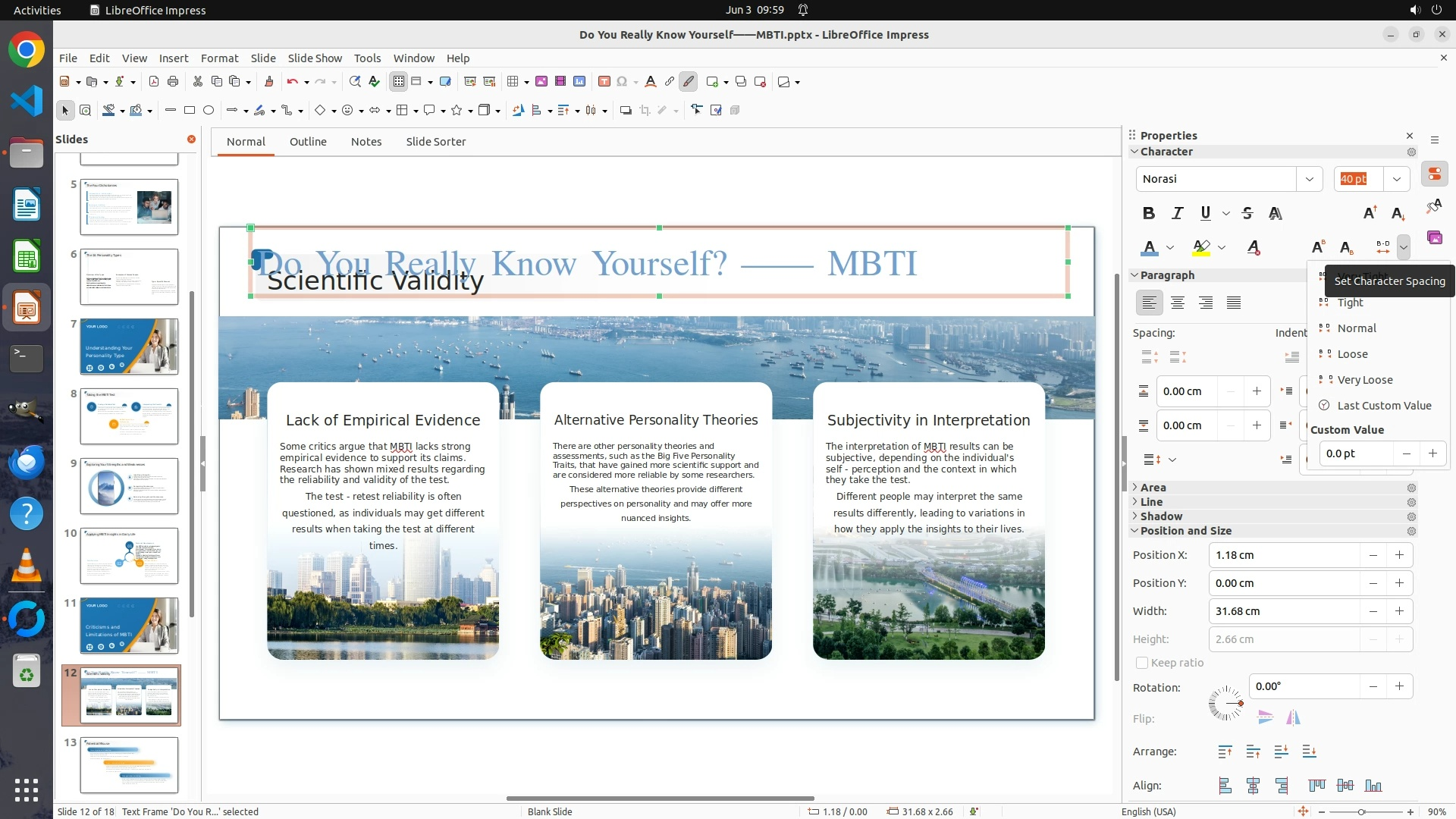Click the Strikethrough icon
The height and width of the screenshot is (819, 1456).
[1247, 214]
